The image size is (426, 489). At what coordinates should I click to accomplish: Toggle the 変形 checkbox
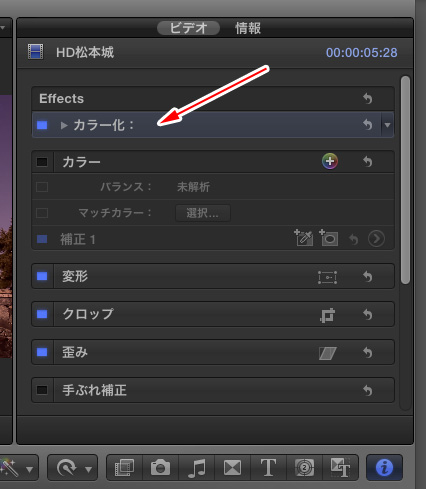tap(42, 276)
